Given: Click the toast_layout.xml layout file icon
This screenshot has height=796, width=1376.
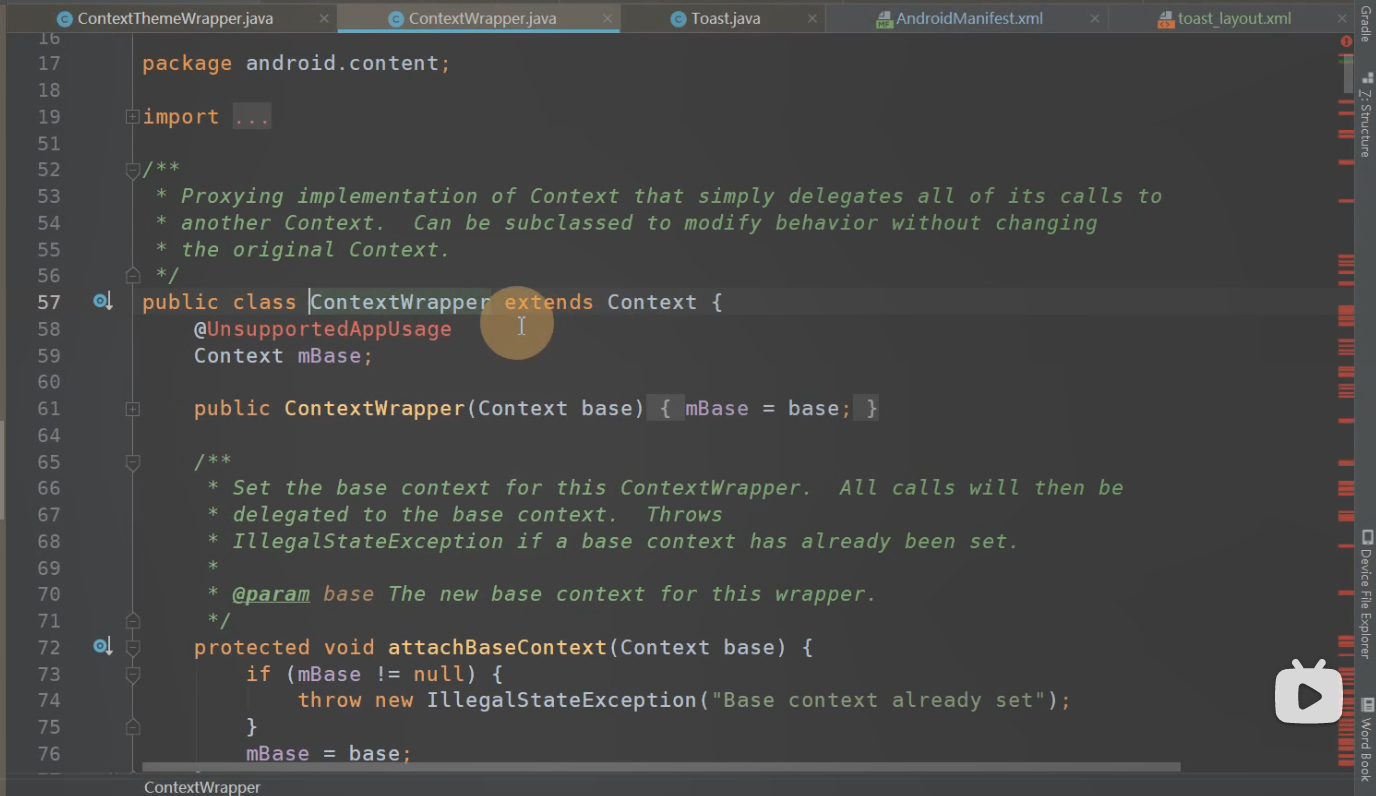Looking at the screenshot, I should [x=1165, y=19].
